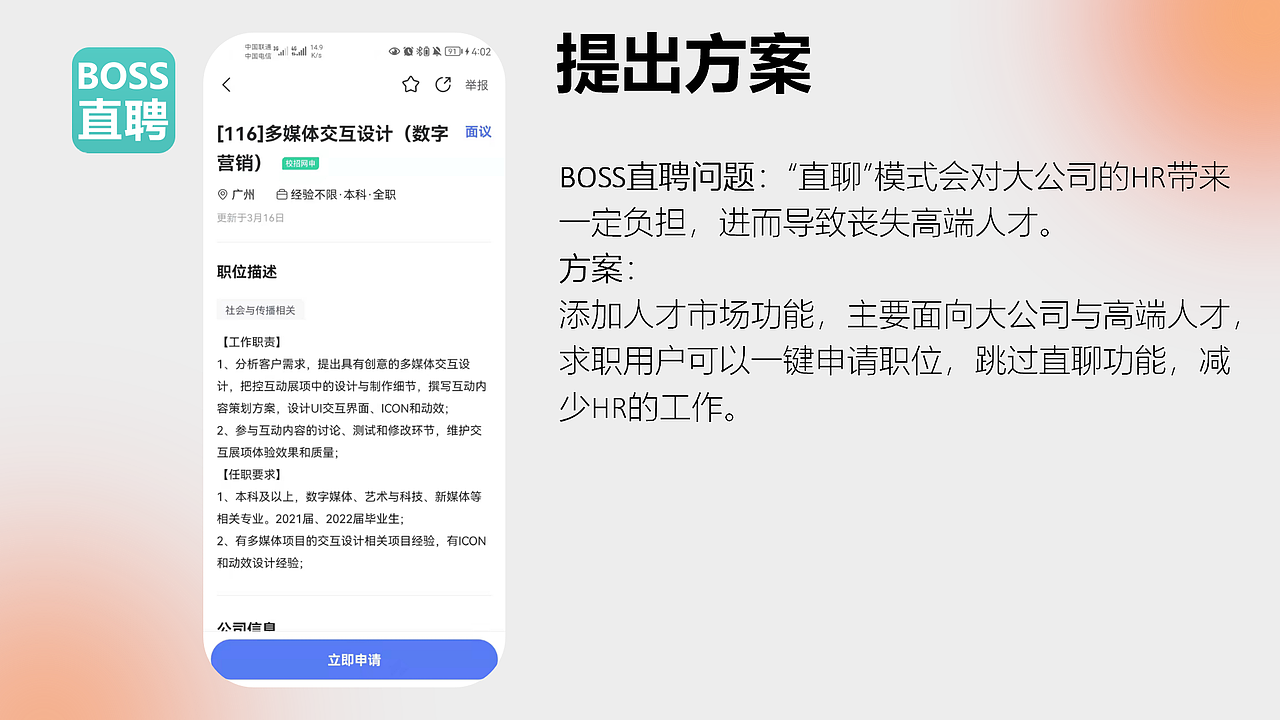Click the briefcase icon by 经验不限
Screen dimensions: 1280x720
[x=281, y=195]
